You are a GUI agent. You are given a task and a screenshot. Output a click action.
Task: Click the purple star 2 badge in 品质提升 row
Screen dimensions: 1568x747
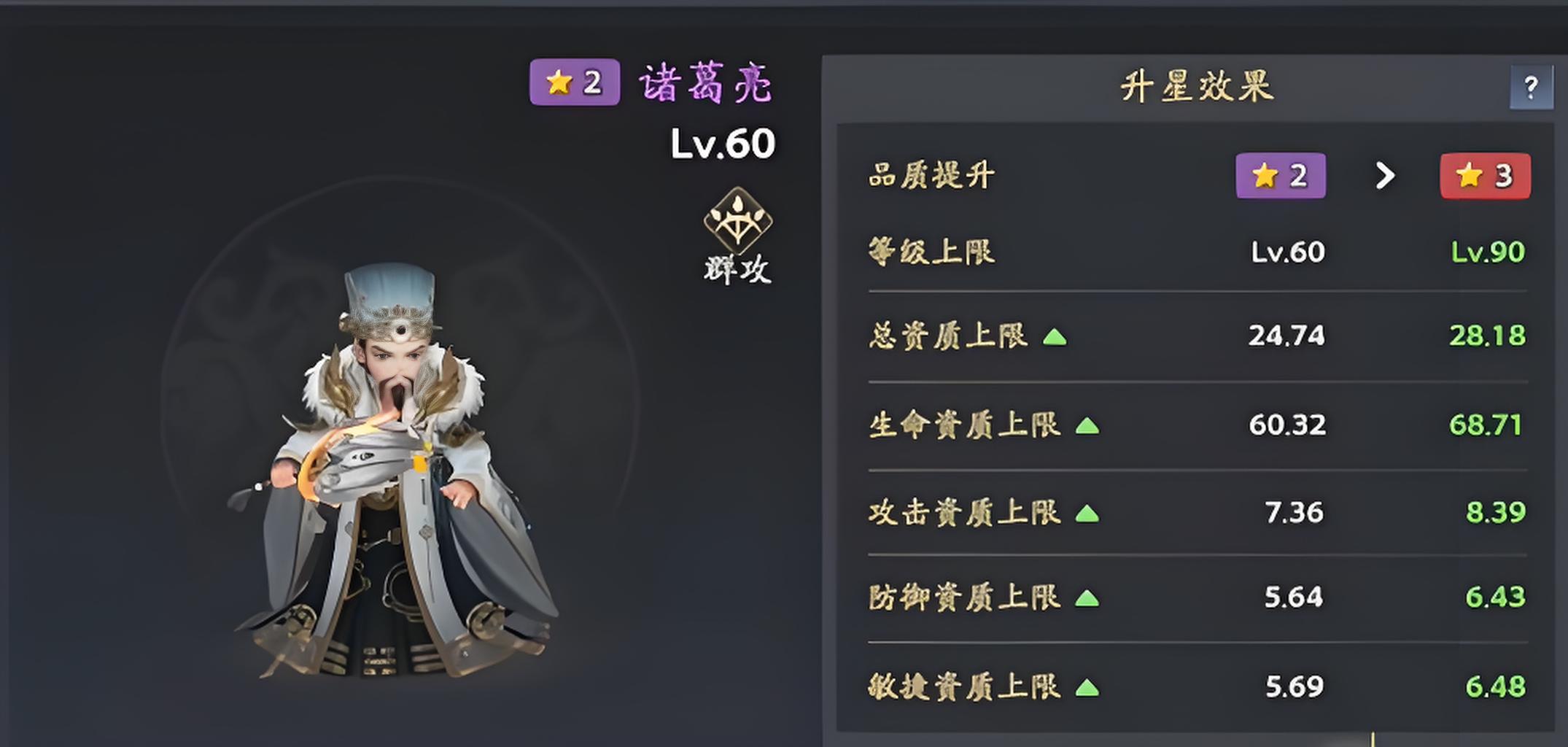(1281, 176)
